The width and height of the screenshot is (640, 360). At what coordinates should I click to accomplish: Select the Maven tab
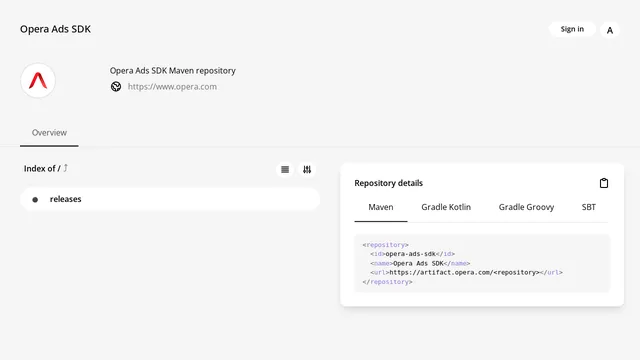[x=381, y=207]
